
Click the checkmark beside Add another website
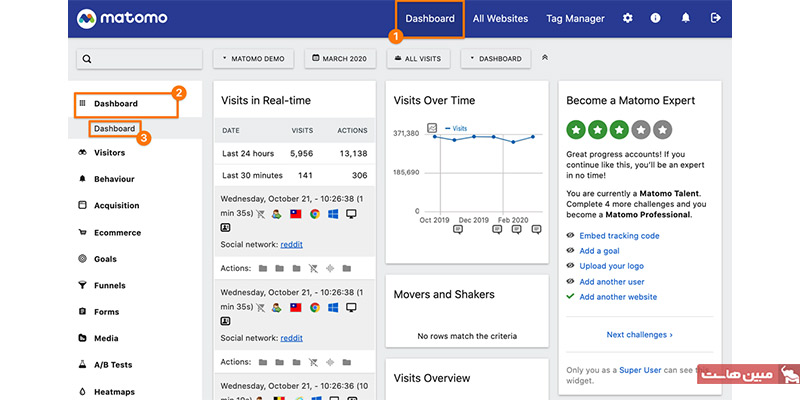pos(570,297)
